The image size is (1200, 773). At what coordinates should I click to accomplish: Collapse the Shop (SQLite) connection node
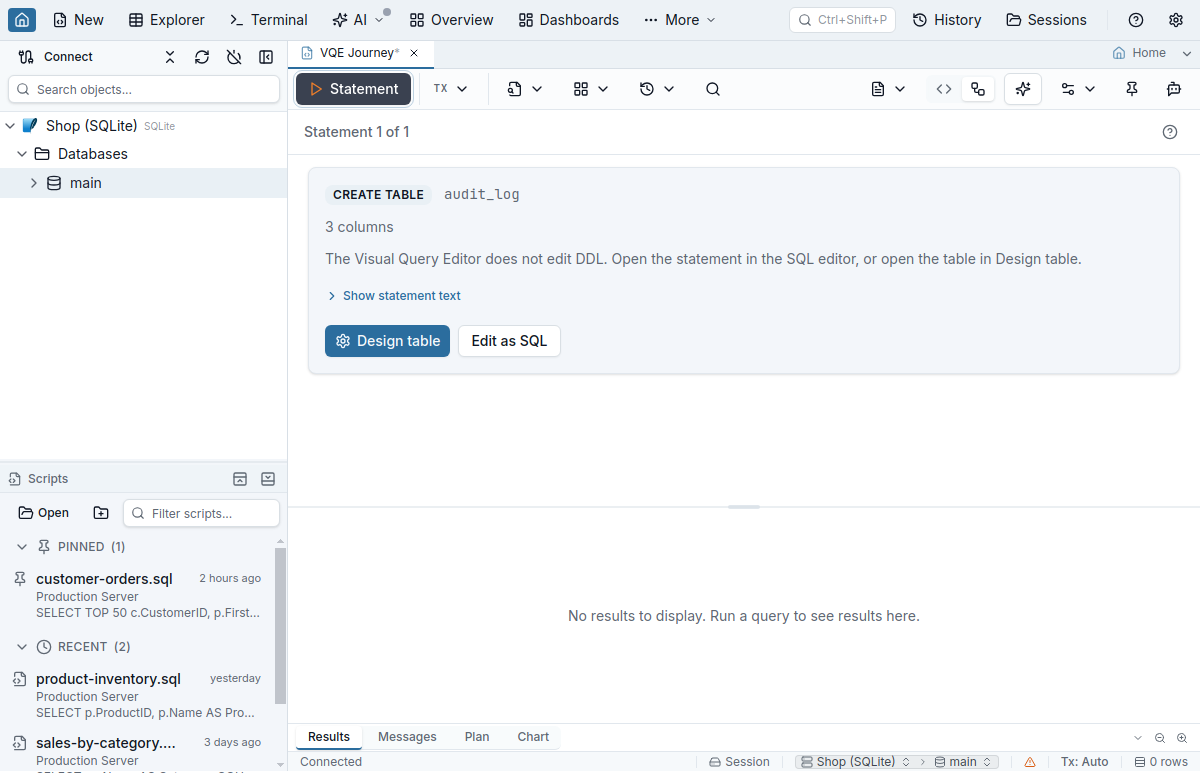pyautogui.click(x=10, y=126)
